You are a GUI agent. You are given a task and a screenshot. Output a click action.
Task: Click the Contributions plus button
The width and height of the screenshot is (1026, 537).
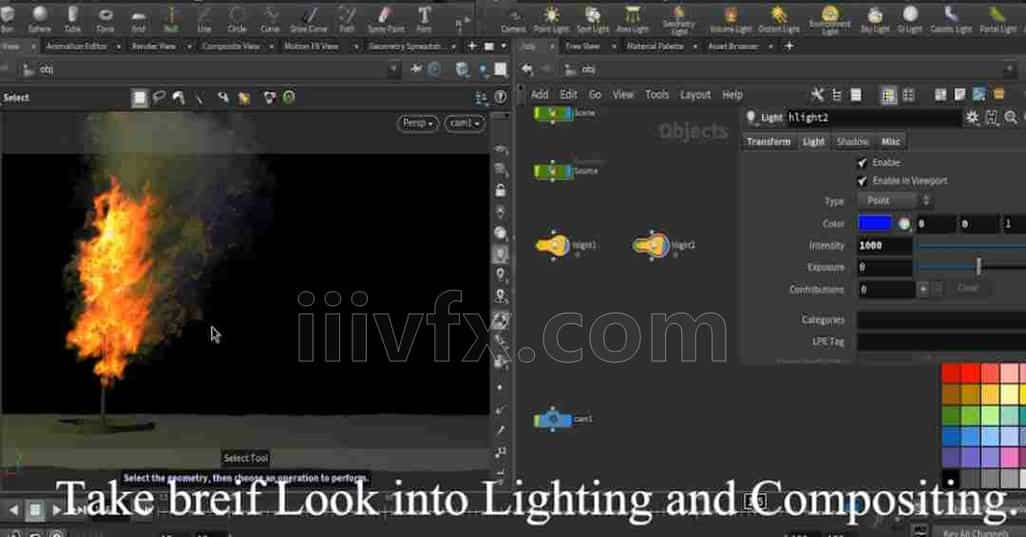tap(923, 288)
